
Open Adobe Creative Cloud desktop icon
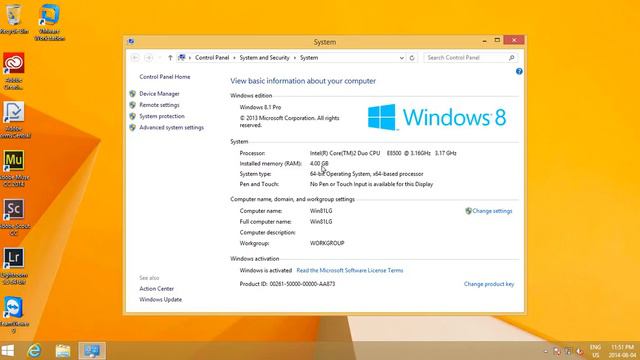pyautogui.click(x=14, y=71)
